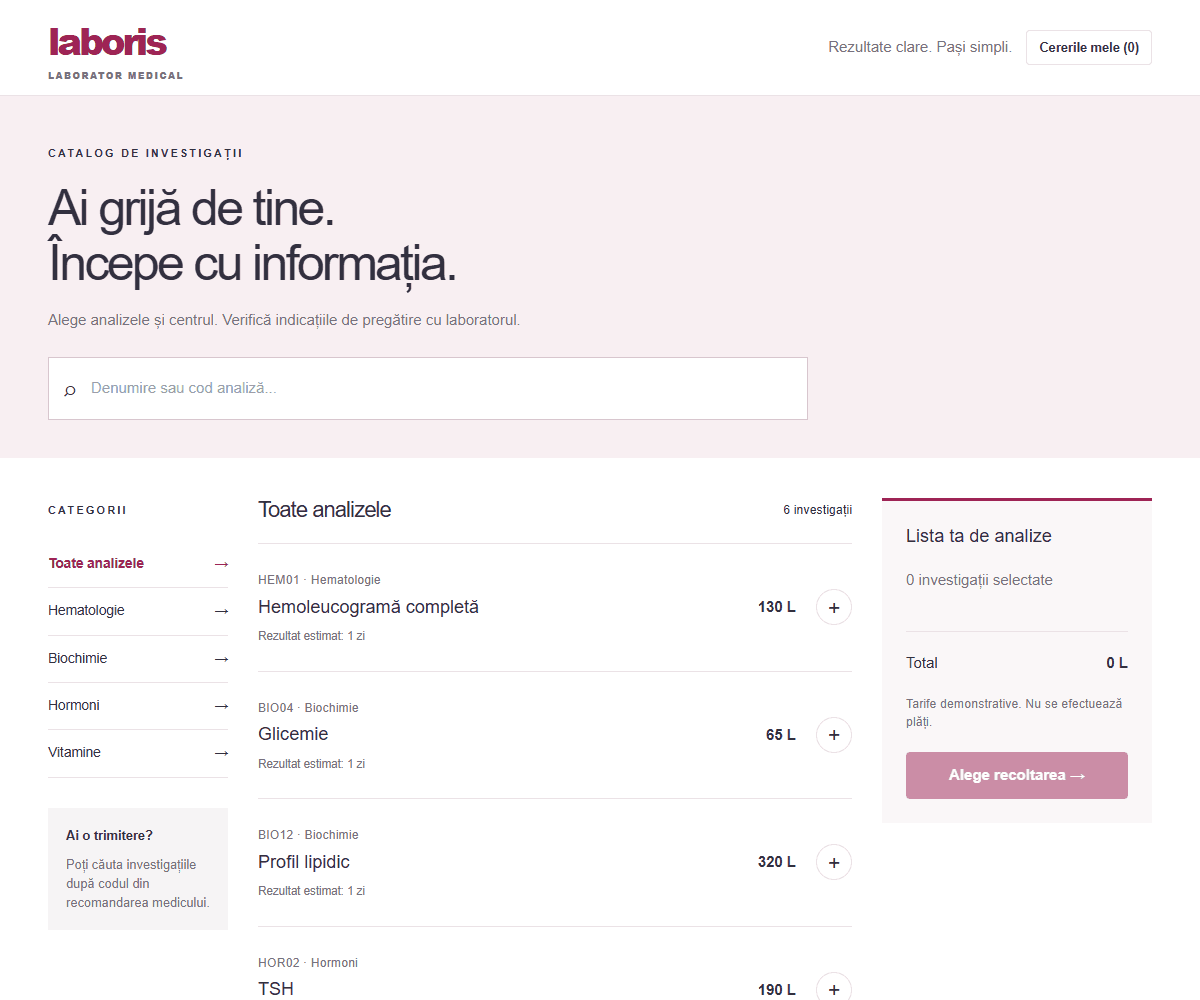
Task: Click the HOR02 · Hormoni code label
Action: click(x=308, y=963)
